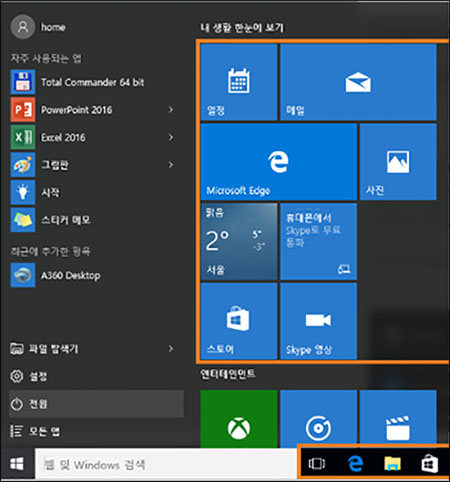
Task: Click the 전원 power entry
Action: click(x=96, y=404)
